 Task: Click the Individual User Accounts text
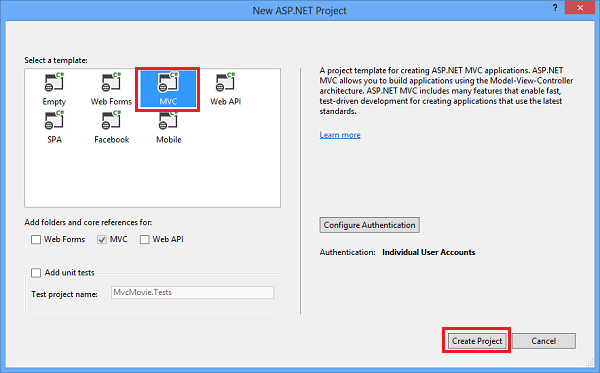click(x=429, y=252)
